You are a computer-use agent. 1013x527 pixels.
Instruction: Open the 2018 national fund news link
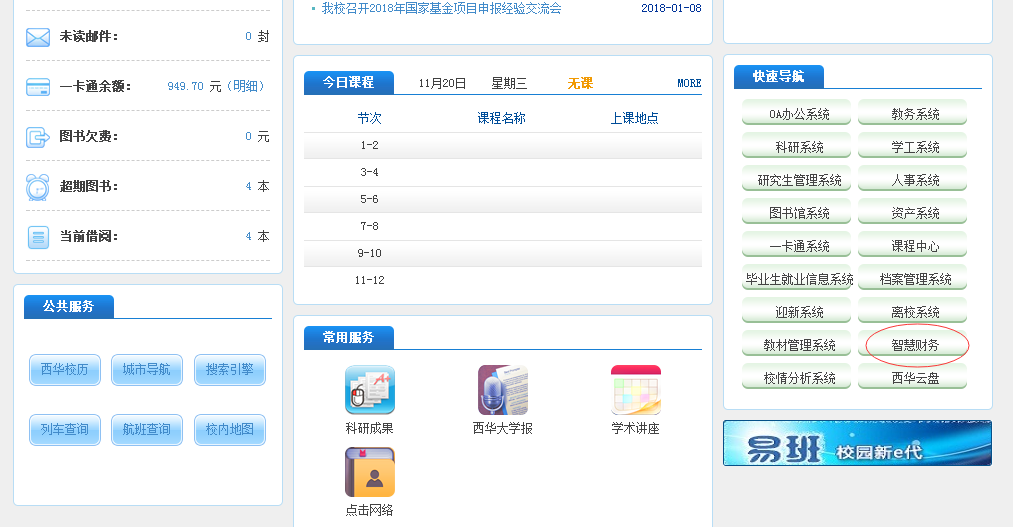[441, 8]
